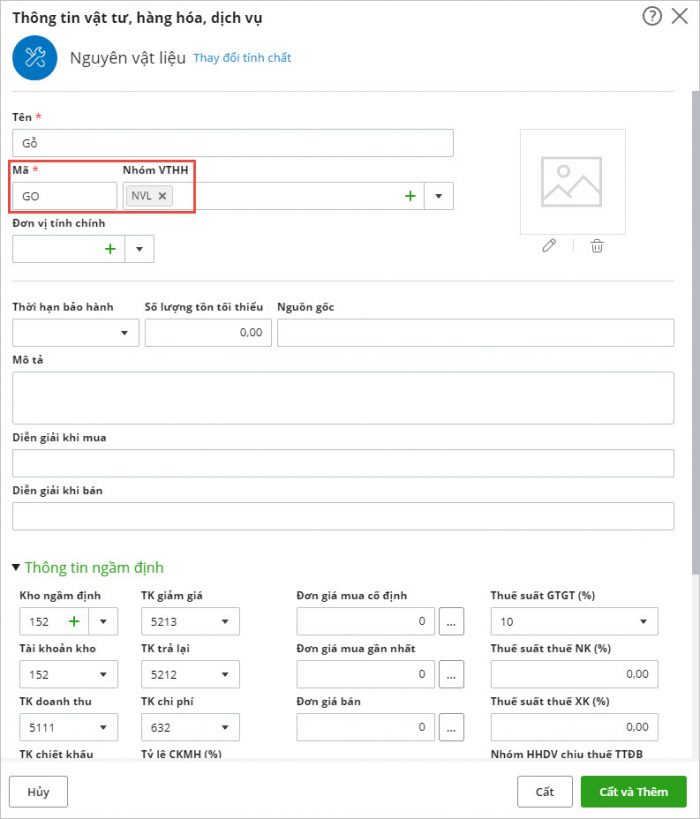This screenshot has width=700, height=819.
Task: Add new Nhóm VTHH with plus icon
Action: 410,196
